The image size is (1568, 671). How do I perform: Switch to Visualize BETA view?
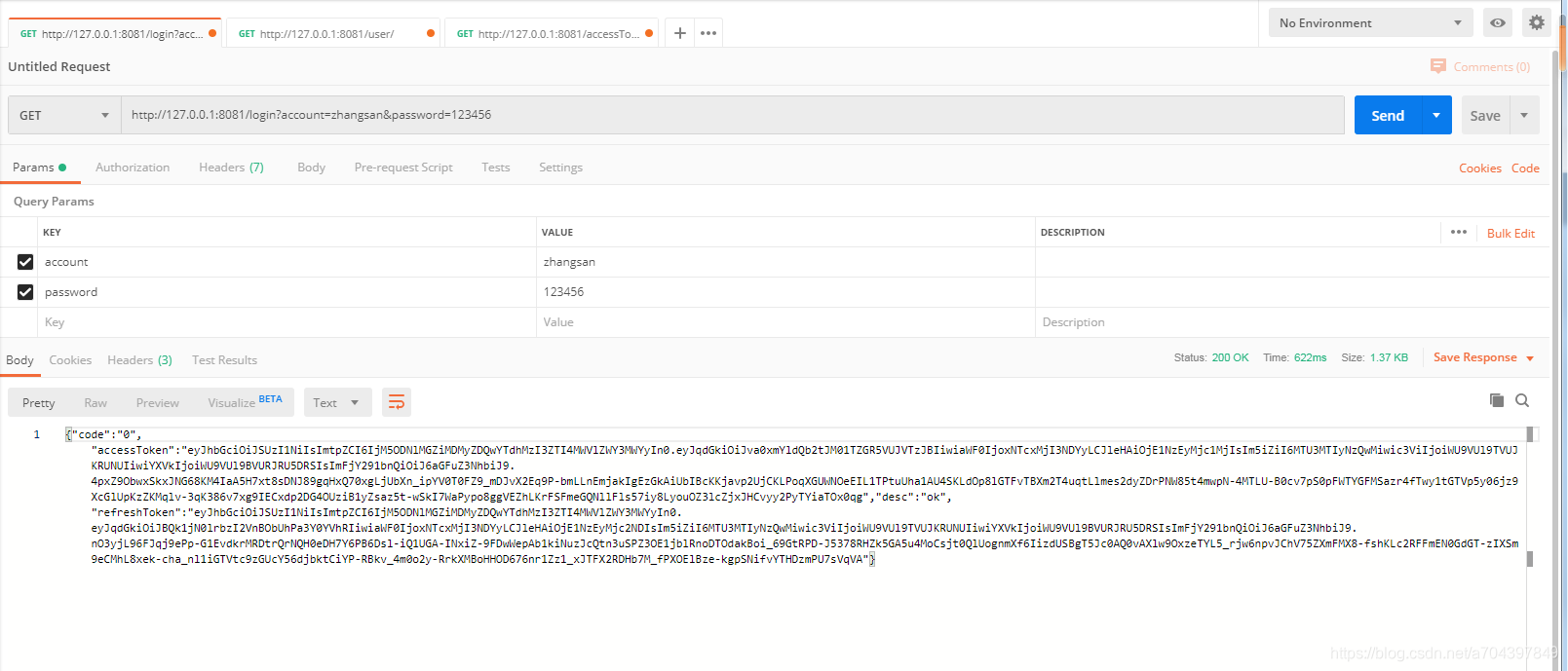245,402
